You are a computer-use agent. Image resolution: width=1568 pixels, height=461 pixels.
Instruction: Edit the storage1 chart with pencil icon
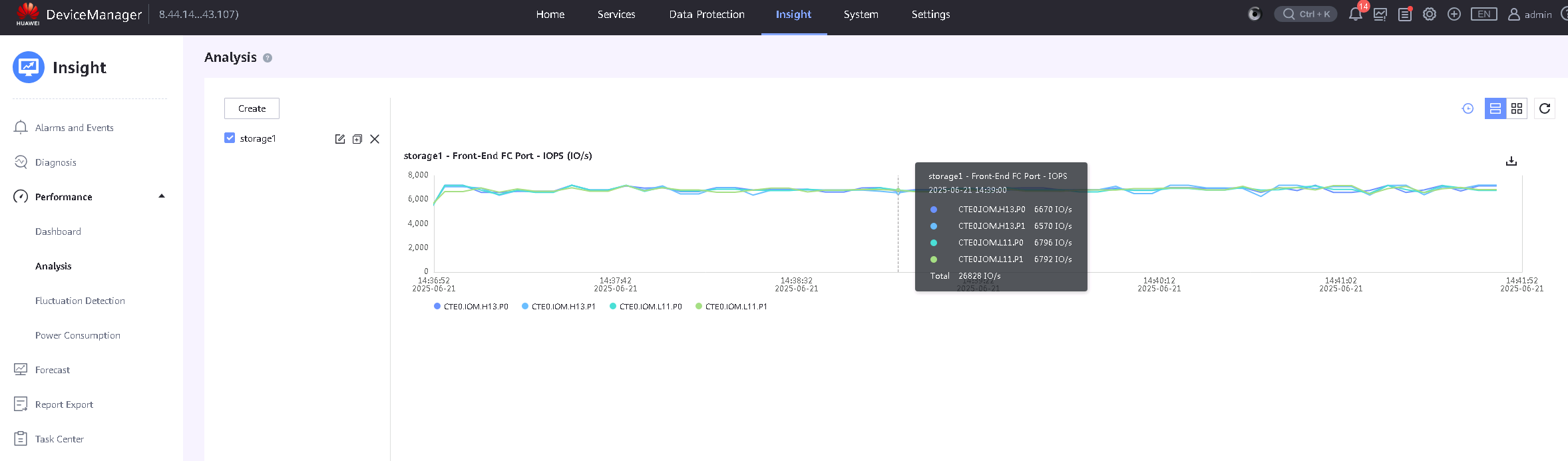coord(340,138)
